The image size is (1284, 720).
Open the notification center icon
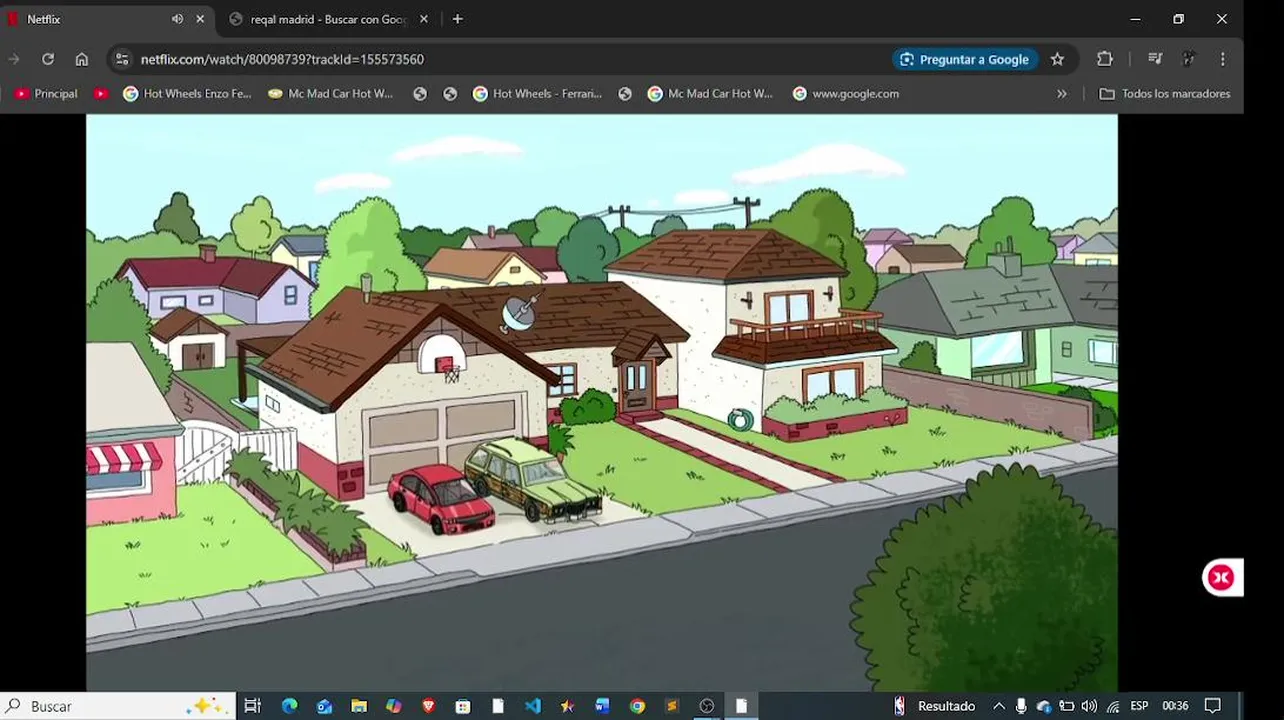click(1213, 706)
